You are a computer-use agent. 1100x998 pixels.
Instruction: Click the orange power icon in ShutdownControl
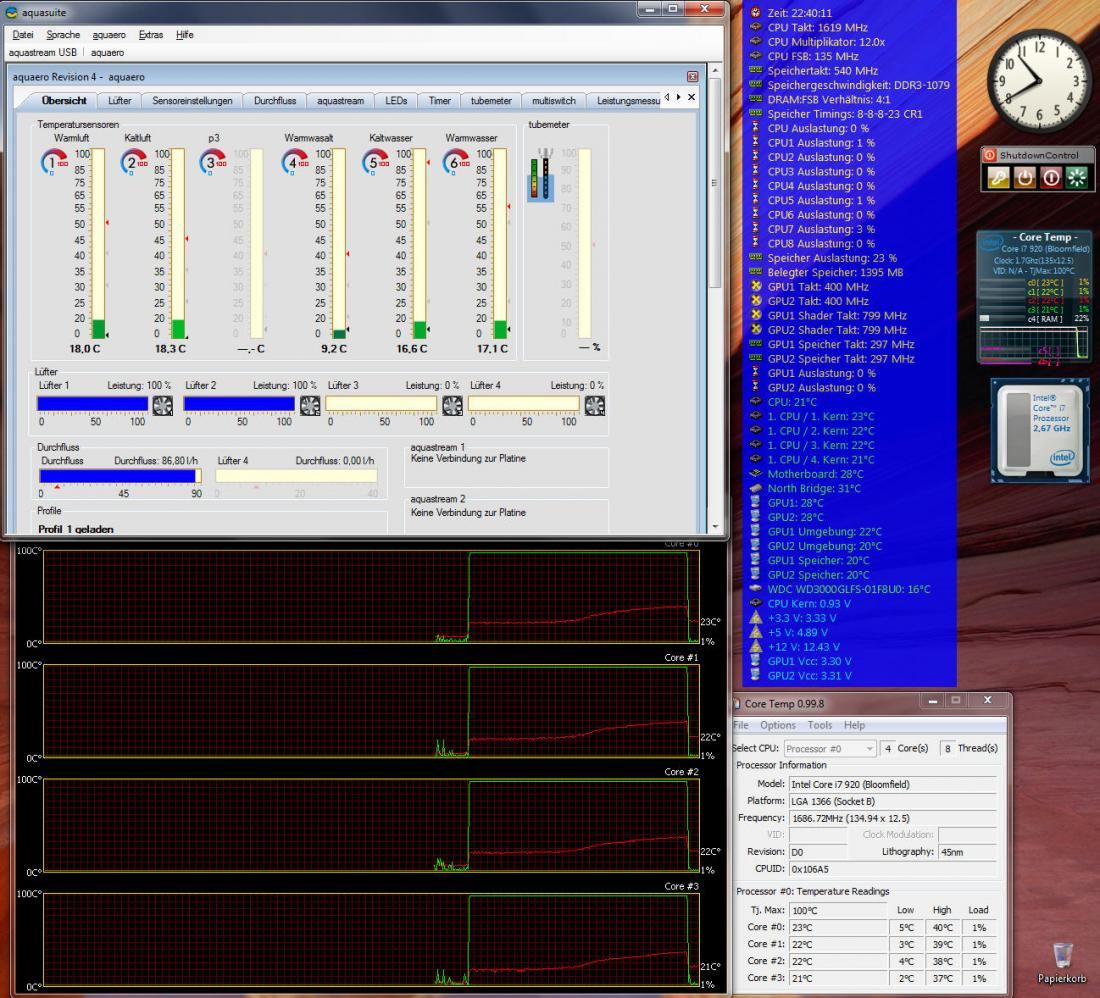tap(1025, 177)
